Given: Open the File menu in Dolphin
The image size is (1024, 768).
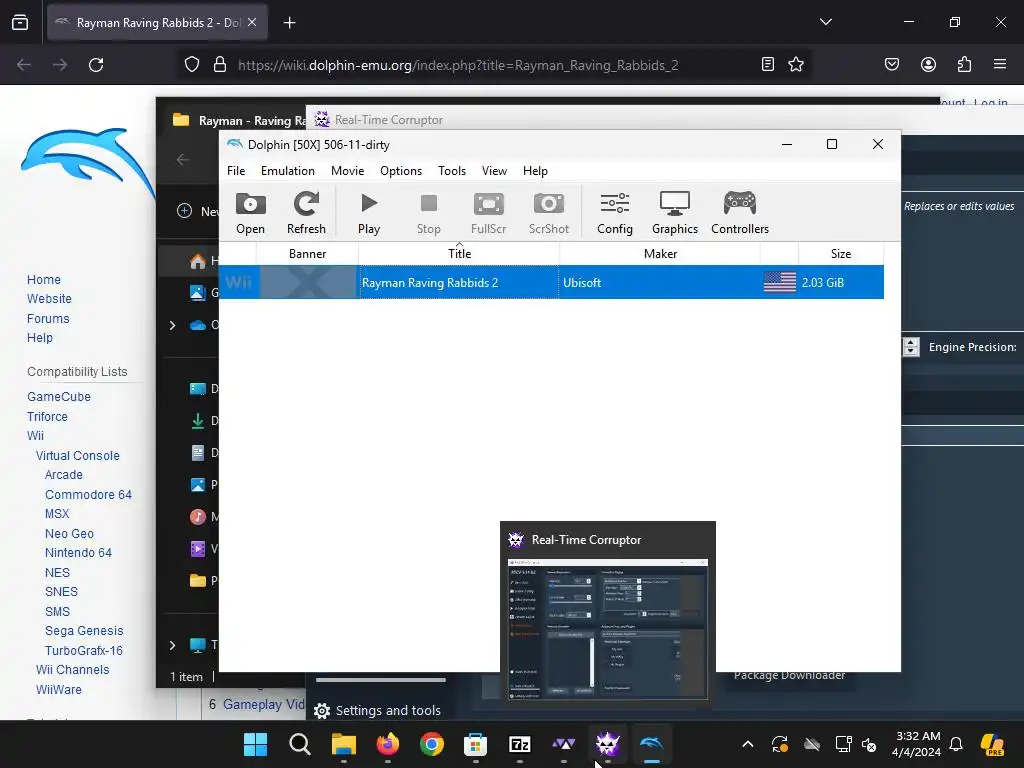Looking at the screenshot, I should point(236,170).
